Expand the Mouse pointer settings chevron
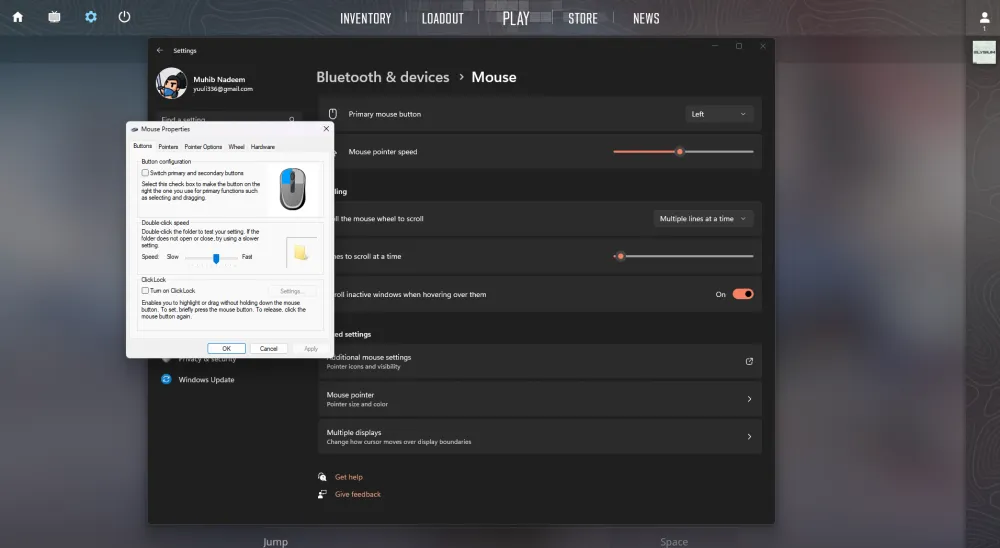The image size is (1000, 548). tap(749, 399)
